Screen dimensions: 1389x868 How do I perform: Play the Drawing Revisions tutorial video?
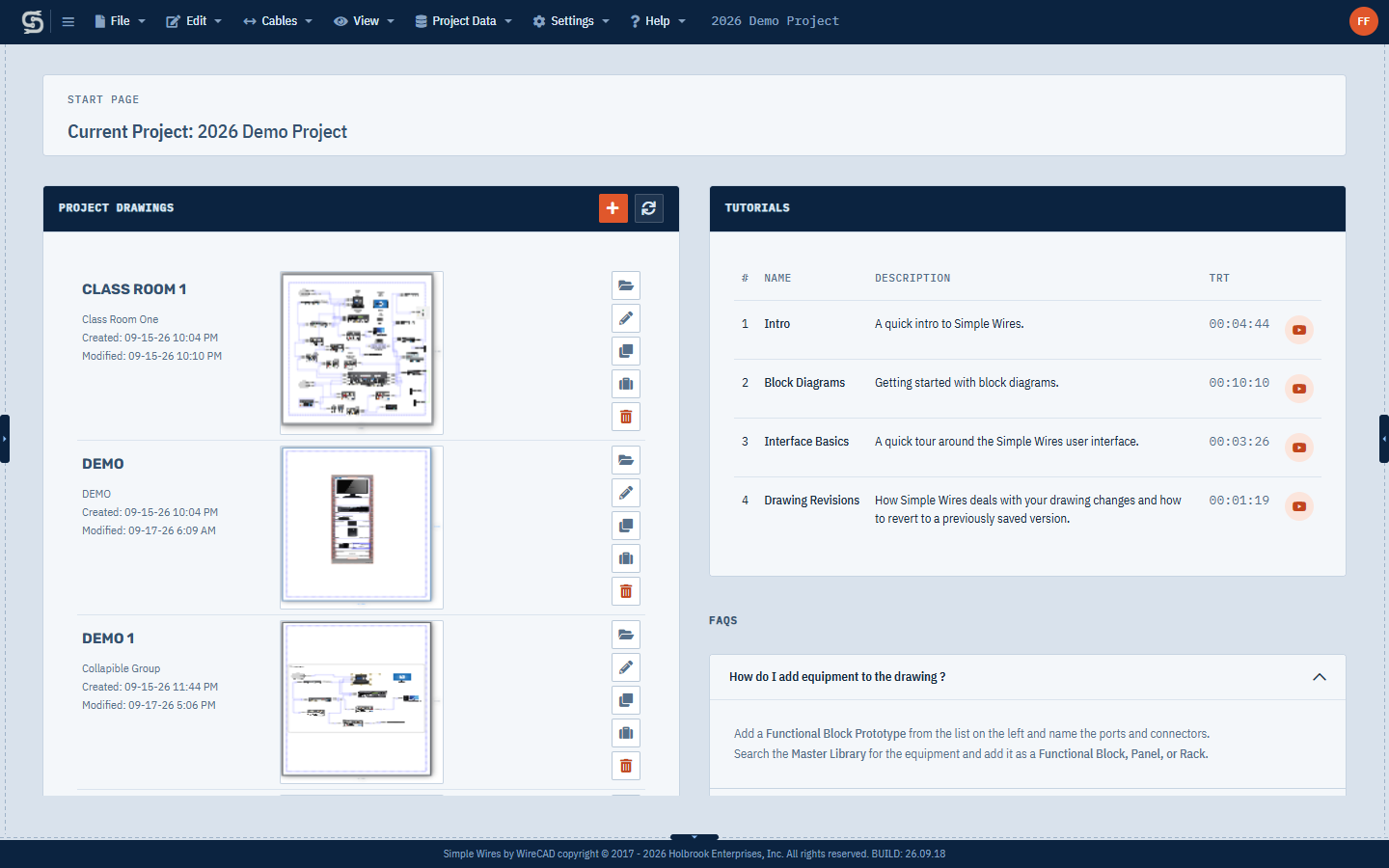pos(1299,506)
